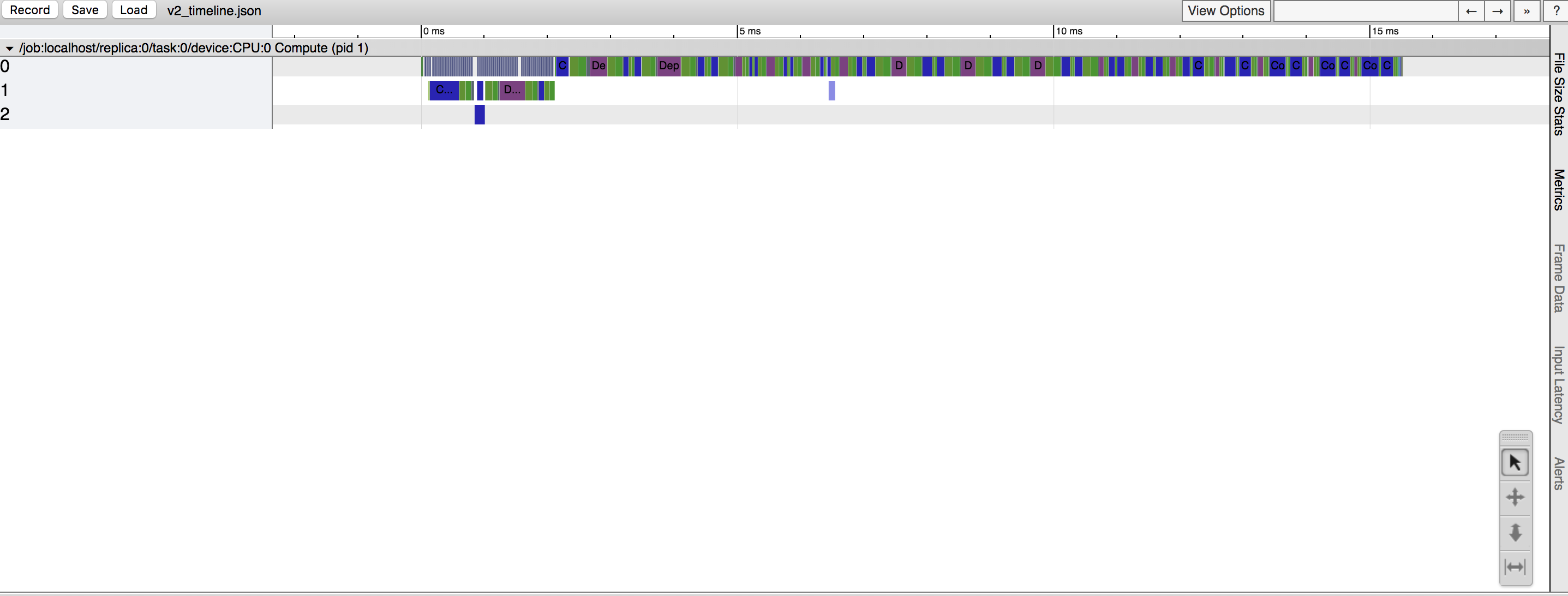Click the right arrow to find next result
Screen dimensions: 1568x596
coord(1498,10)
